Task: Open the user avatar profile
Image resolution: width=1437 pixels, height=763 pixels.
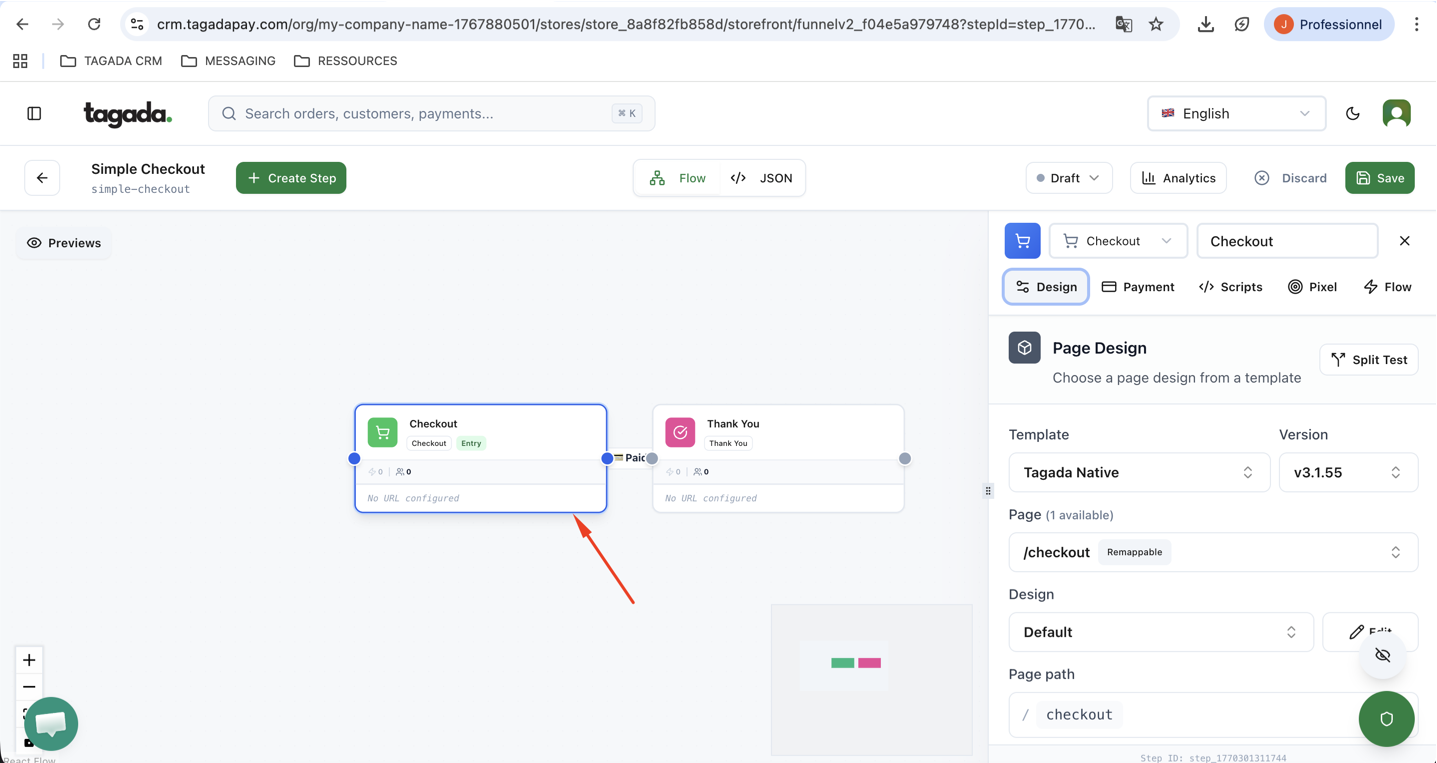Action: 1396,114
